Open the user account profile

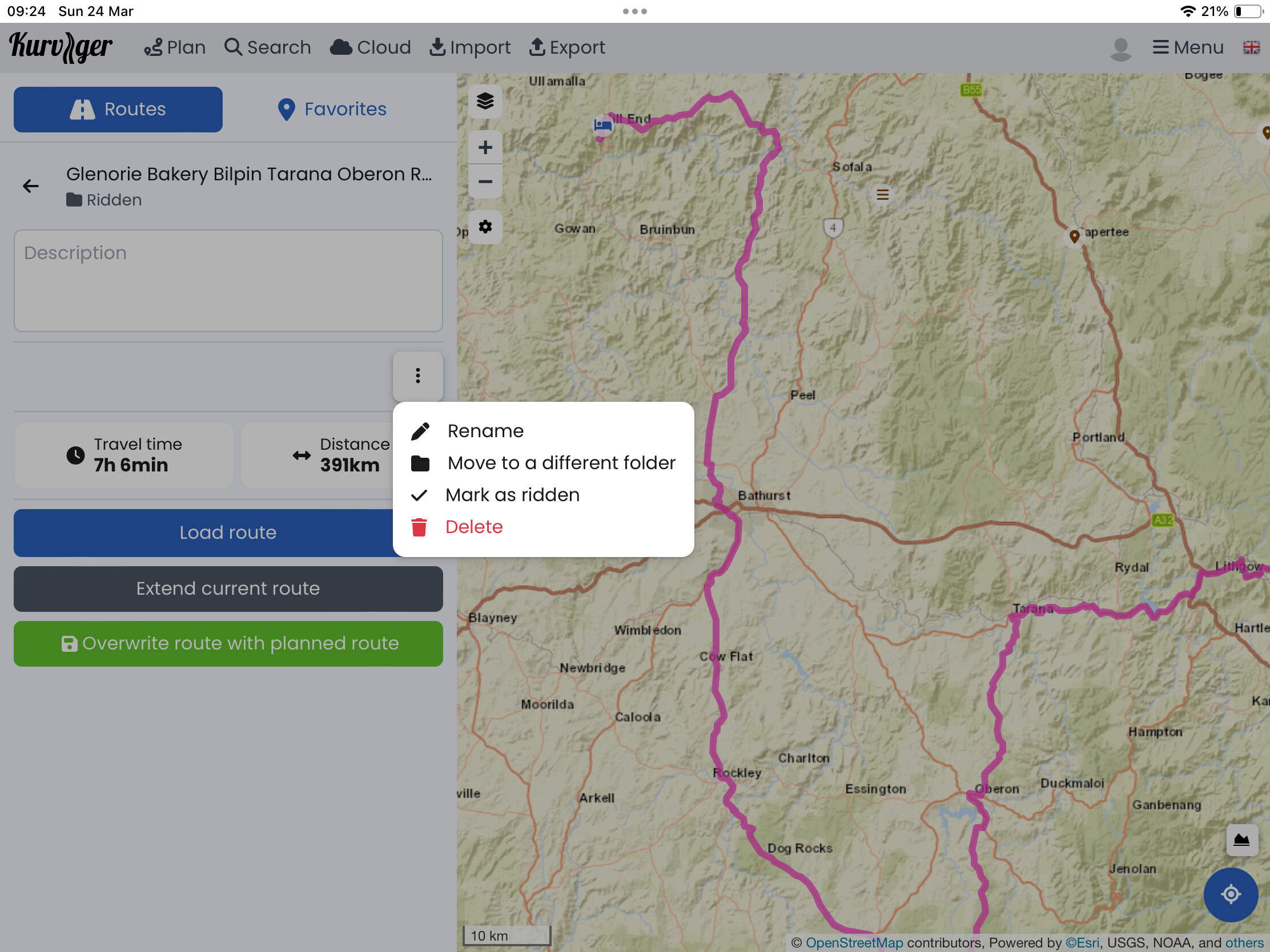[x=1120, y=48]
